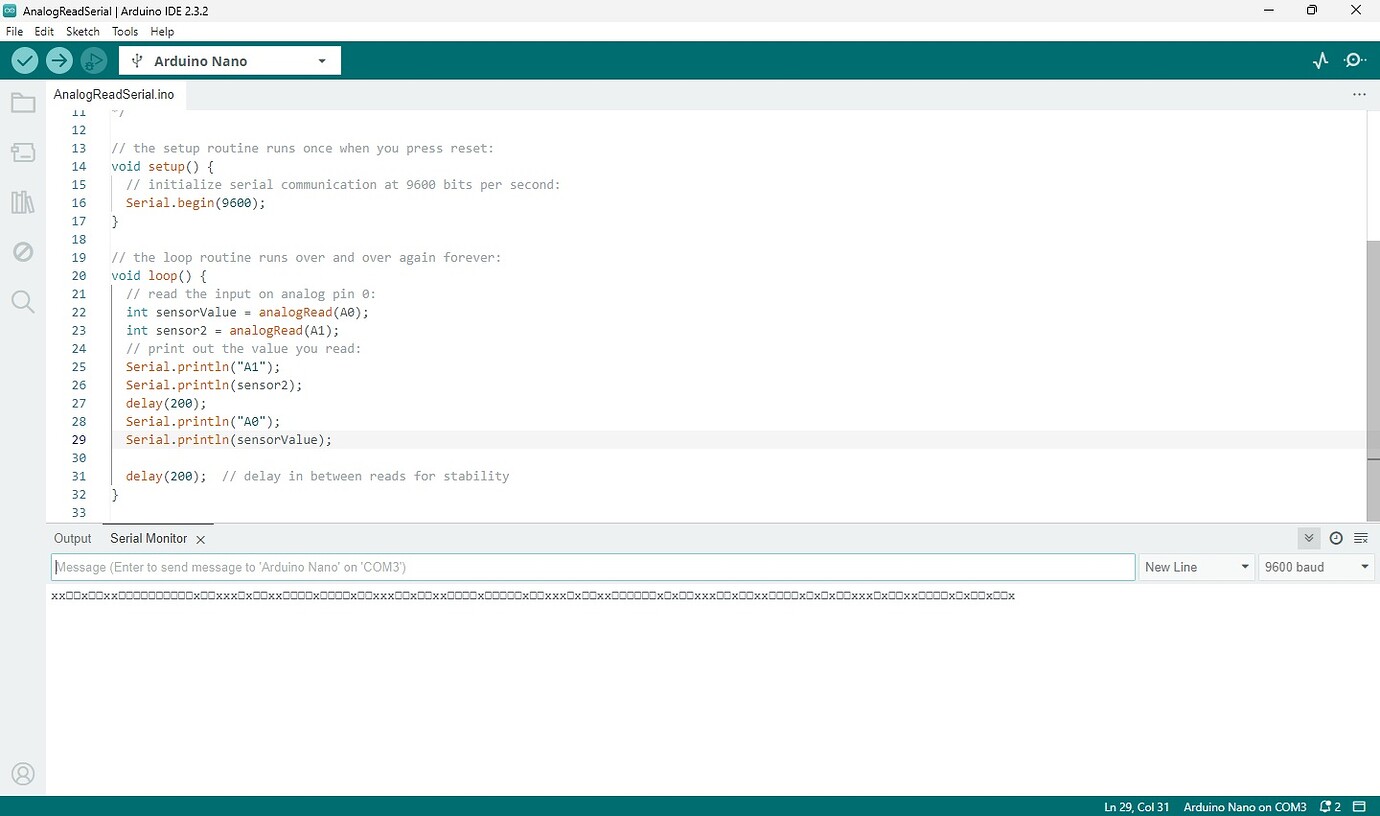
Task: Expand the New Line ending dropdown
Action: [1197, 567]
